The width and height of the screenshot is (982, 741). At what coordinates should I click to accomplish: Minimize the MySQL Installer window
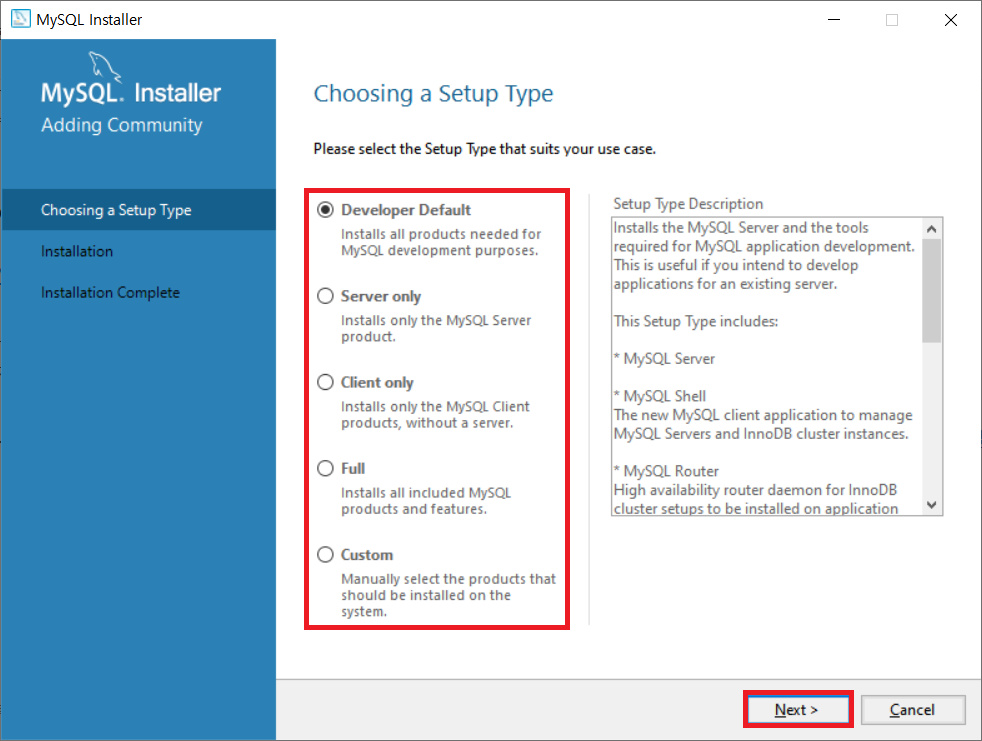tap(834, 19)
